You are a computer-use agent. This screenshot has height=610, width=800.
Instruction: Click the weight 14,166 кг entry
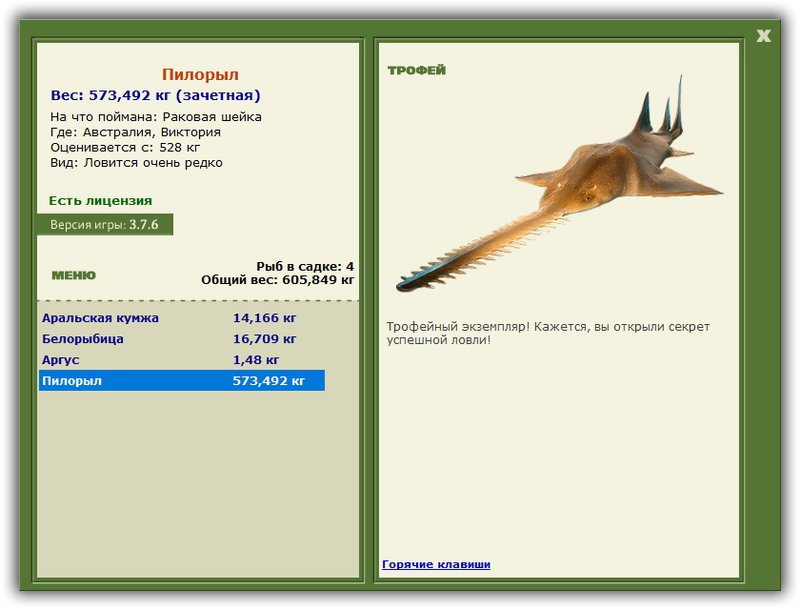pos(264,318)
